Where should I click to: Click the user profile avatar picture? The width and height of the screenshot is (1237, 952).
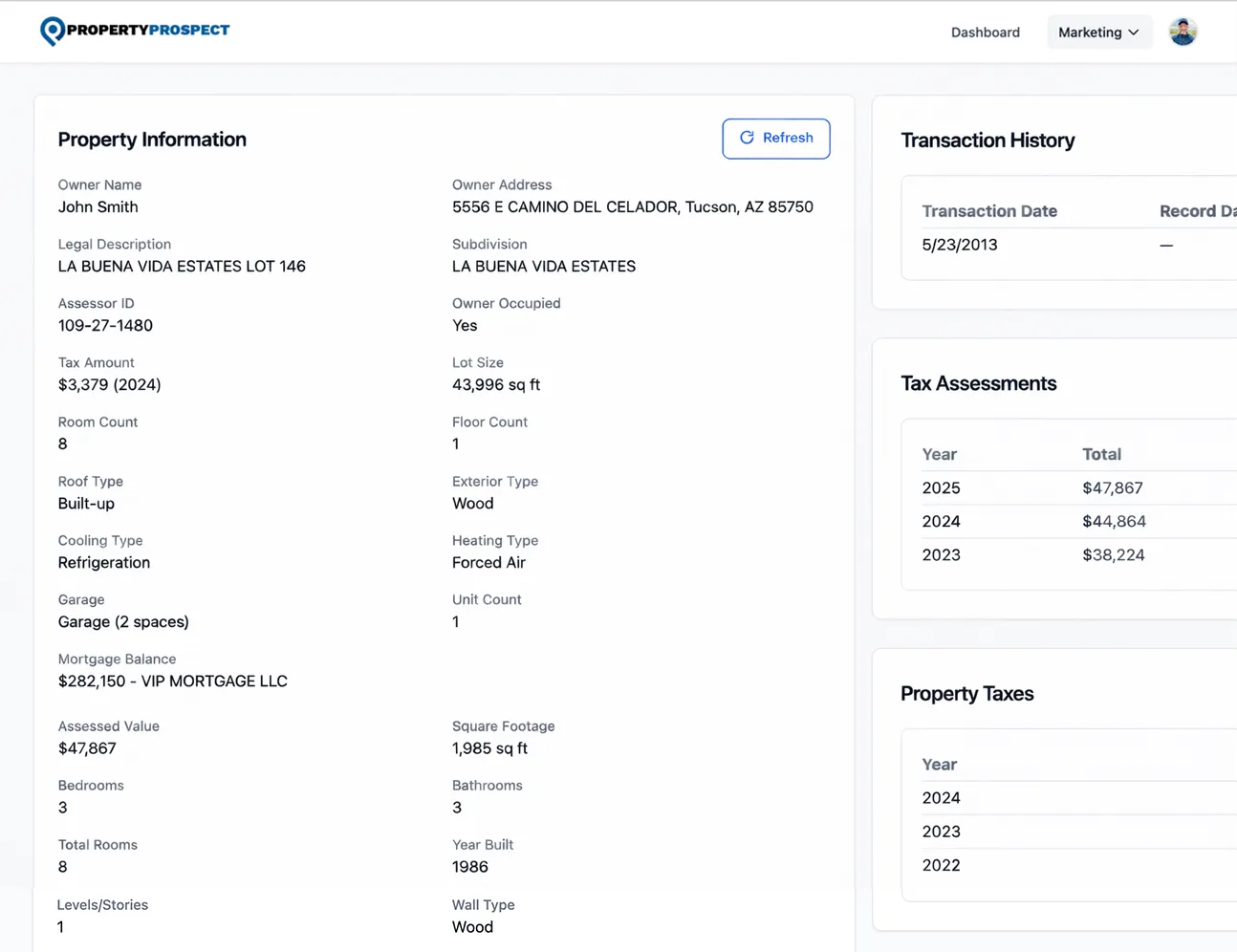pos(1183,31)
